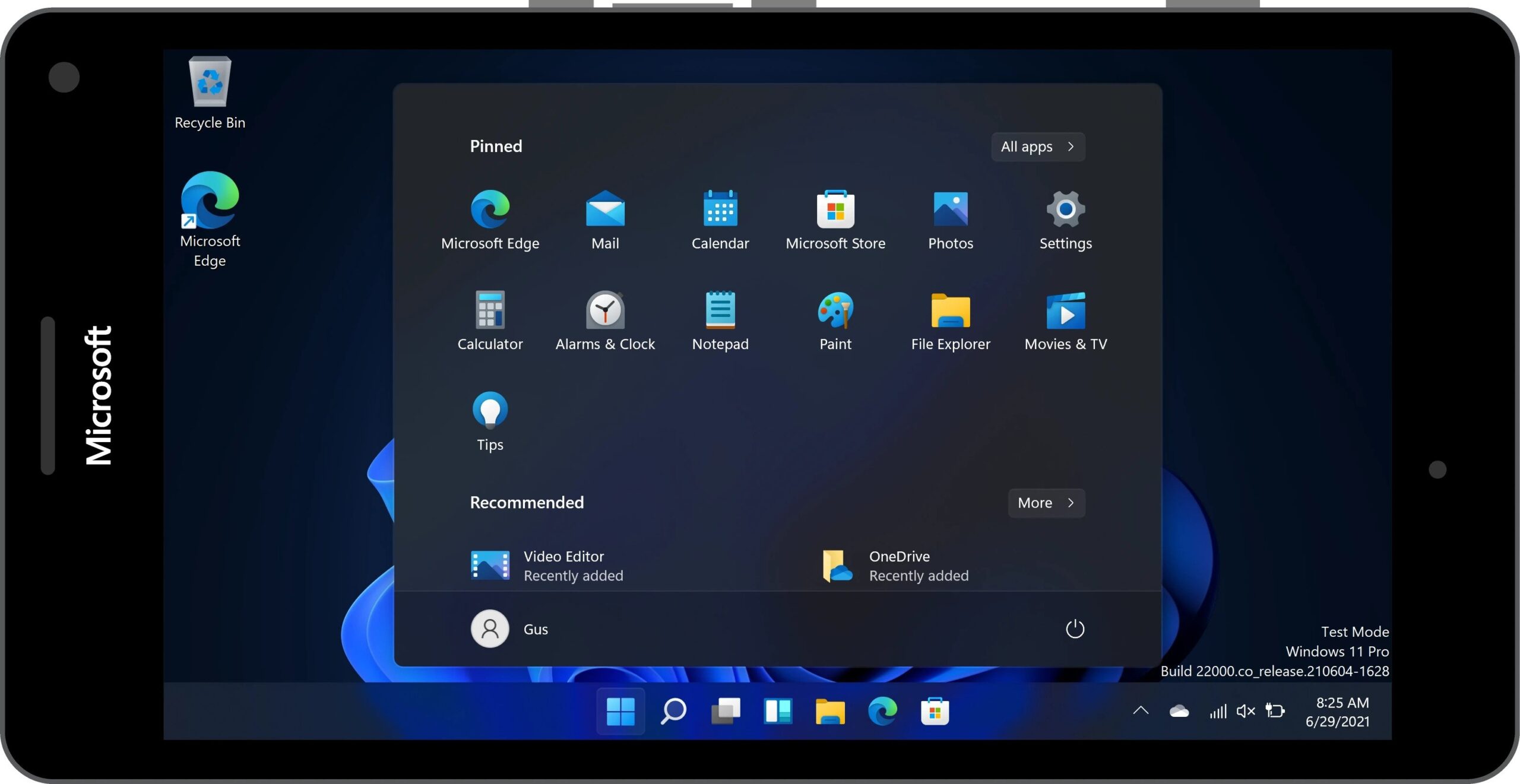
Task: Launch the Calculator
Action: tap(490, 320)
